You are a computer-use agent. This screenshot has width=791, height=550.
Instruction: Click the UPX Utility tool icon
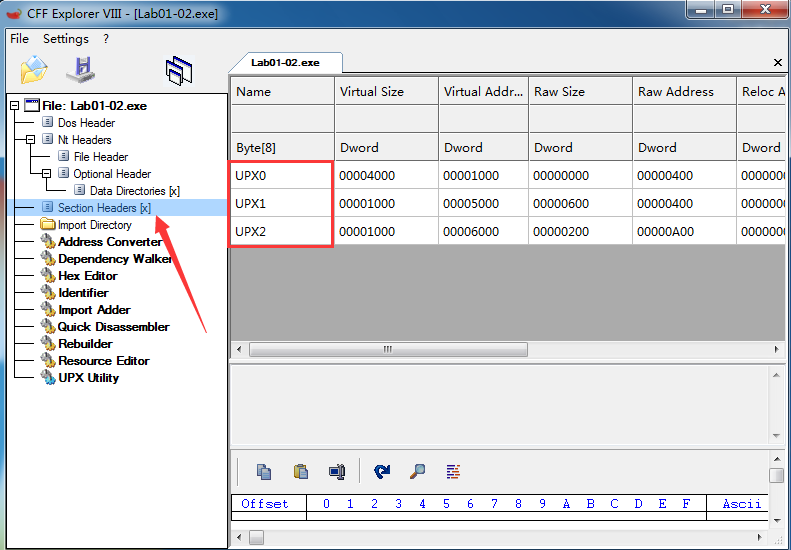click(48, 377)
